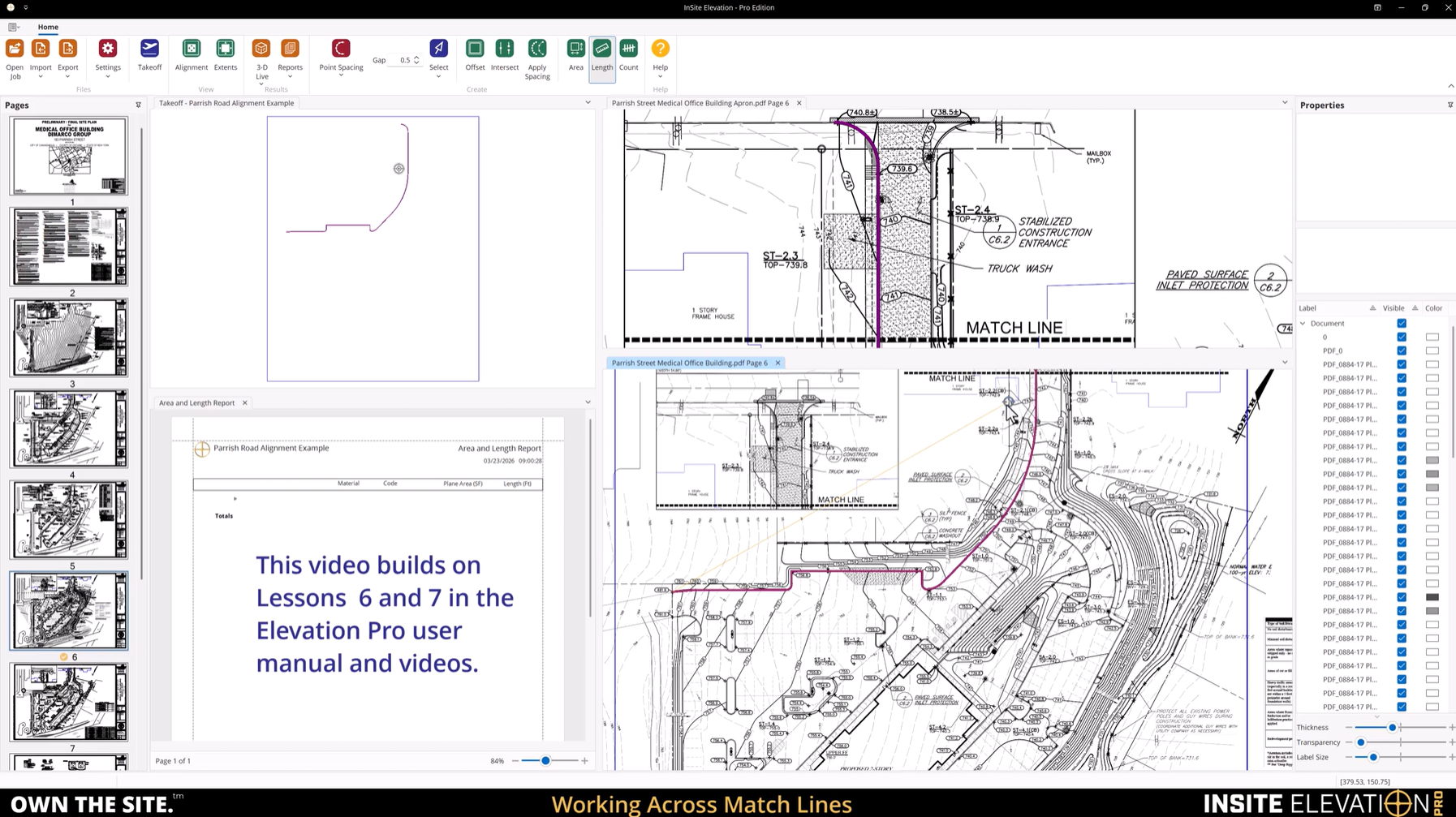Image resolution: width=1456 pixels, height=817 pixels.
Task: Pin the Pages panel with pin icon
Action: (138, 105)
